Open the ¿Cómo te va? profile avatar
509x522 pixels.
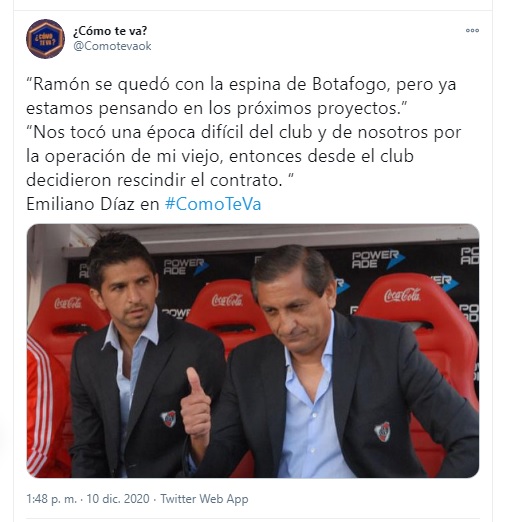pos(45,39)
